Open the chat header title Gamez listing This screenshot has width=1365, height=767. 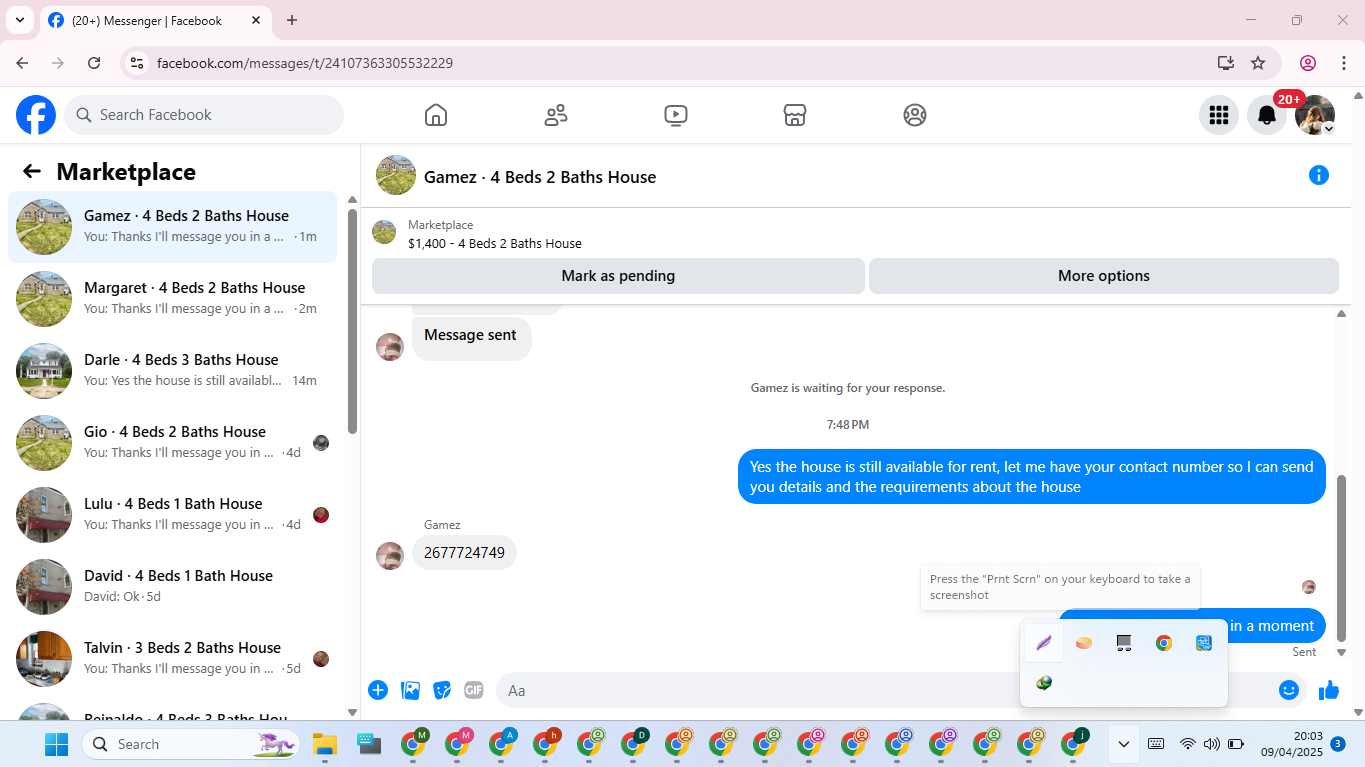click(540, 177)
